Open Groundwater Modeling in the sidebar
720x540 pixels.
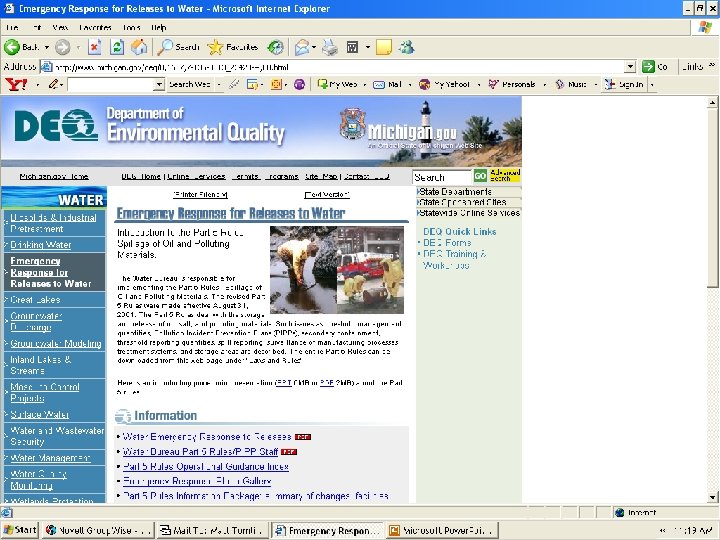56,343
